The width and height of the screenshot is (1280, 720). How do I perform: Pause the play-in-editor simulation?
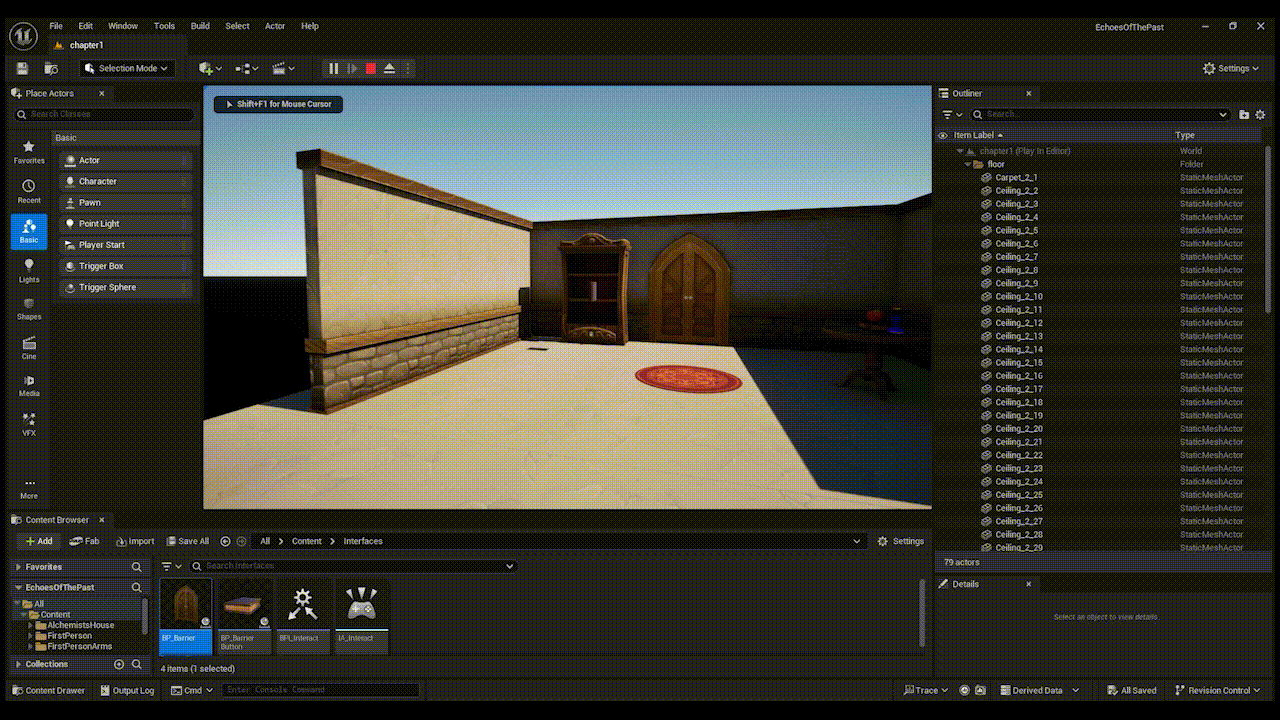point(334,68)
